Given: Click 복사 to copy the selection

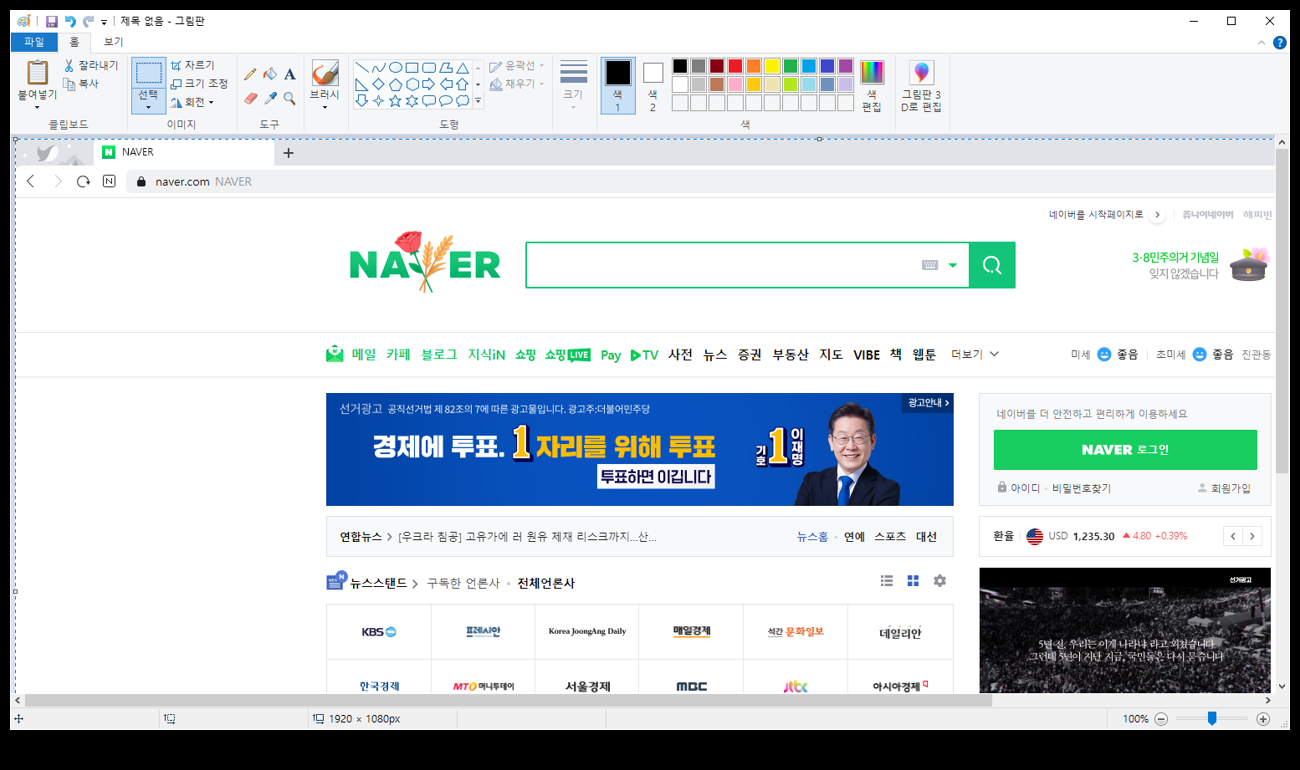Looking at the screenshot, I should pos(81,84).
